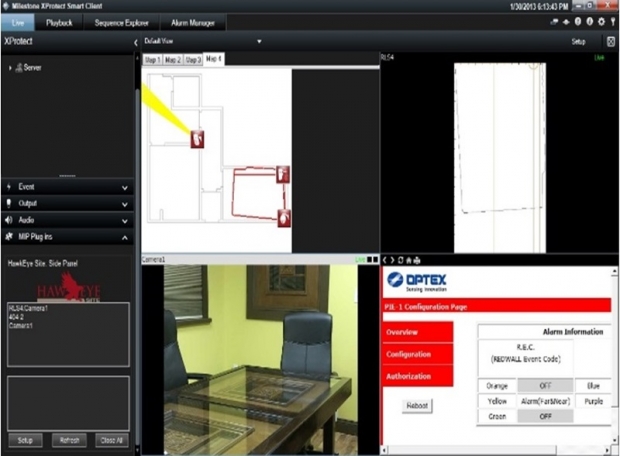Click the Close All button
Viewport: 620px width, 456px height.
(x=112, y=440)
